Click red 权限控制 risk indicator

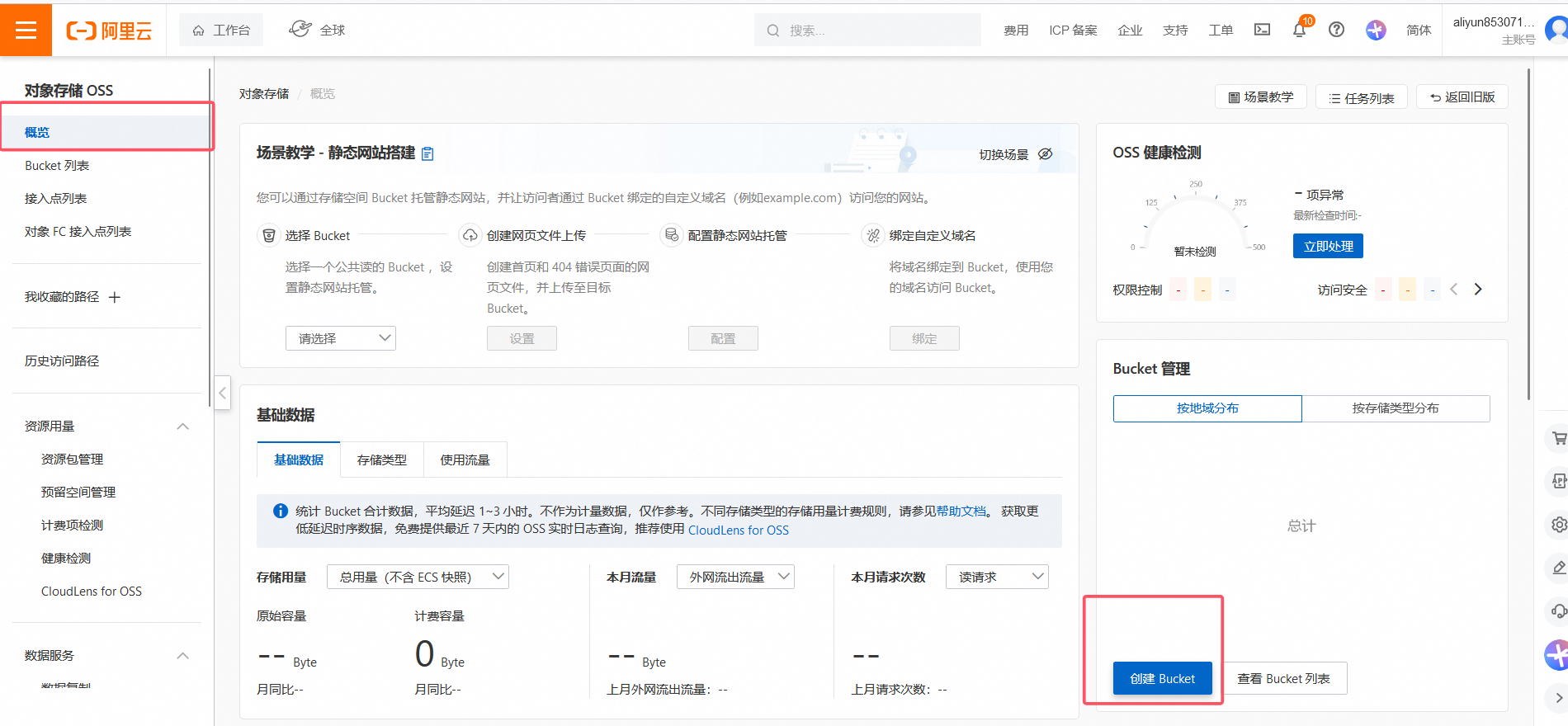(1178, 290)
